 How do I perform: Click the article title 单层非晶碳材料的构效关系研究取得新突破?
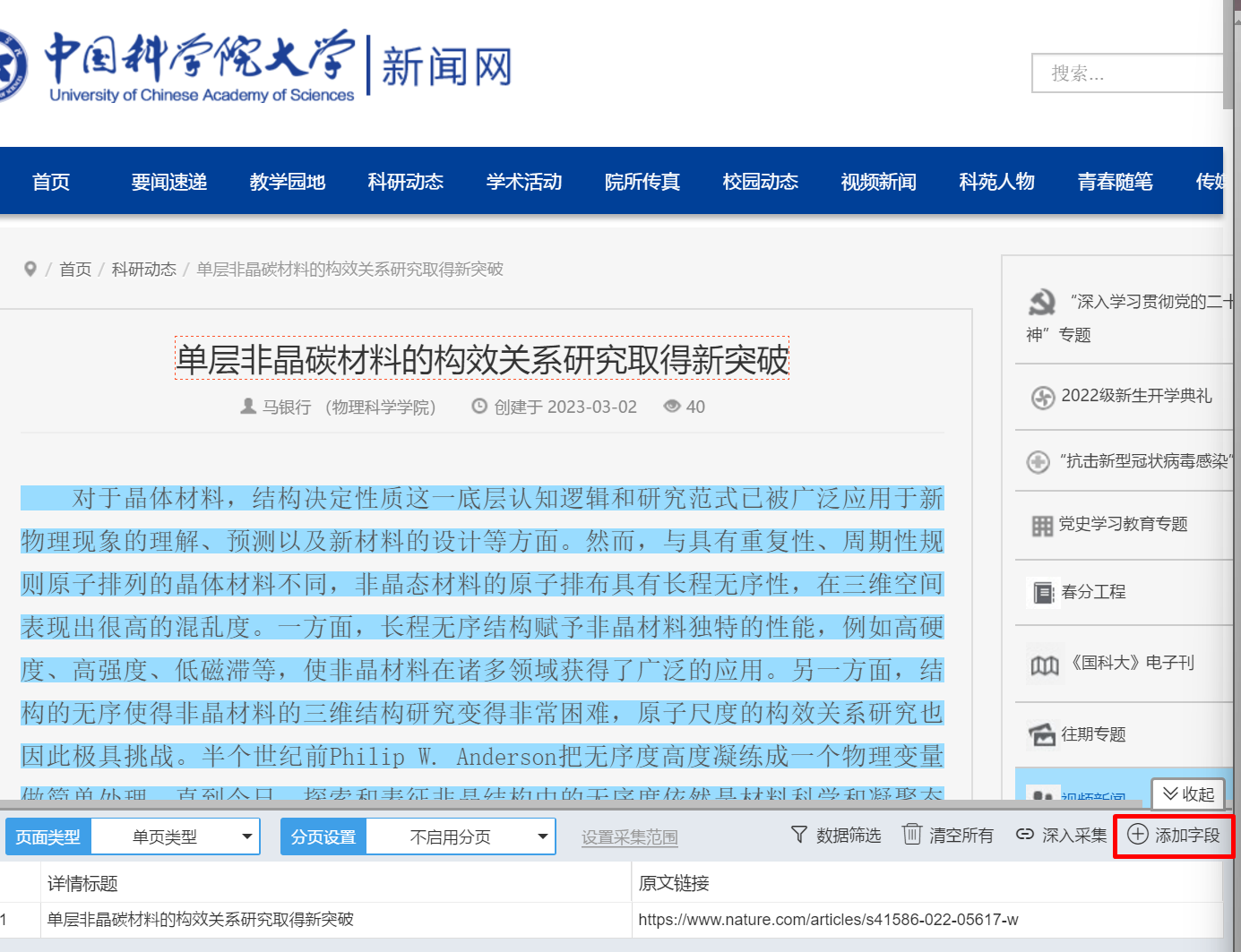tap(482, 359)
